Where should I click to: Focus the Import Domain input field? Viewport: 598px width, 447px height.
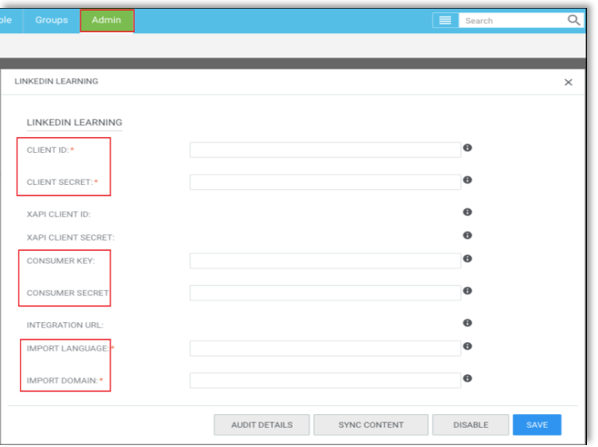tap(325, 380)
